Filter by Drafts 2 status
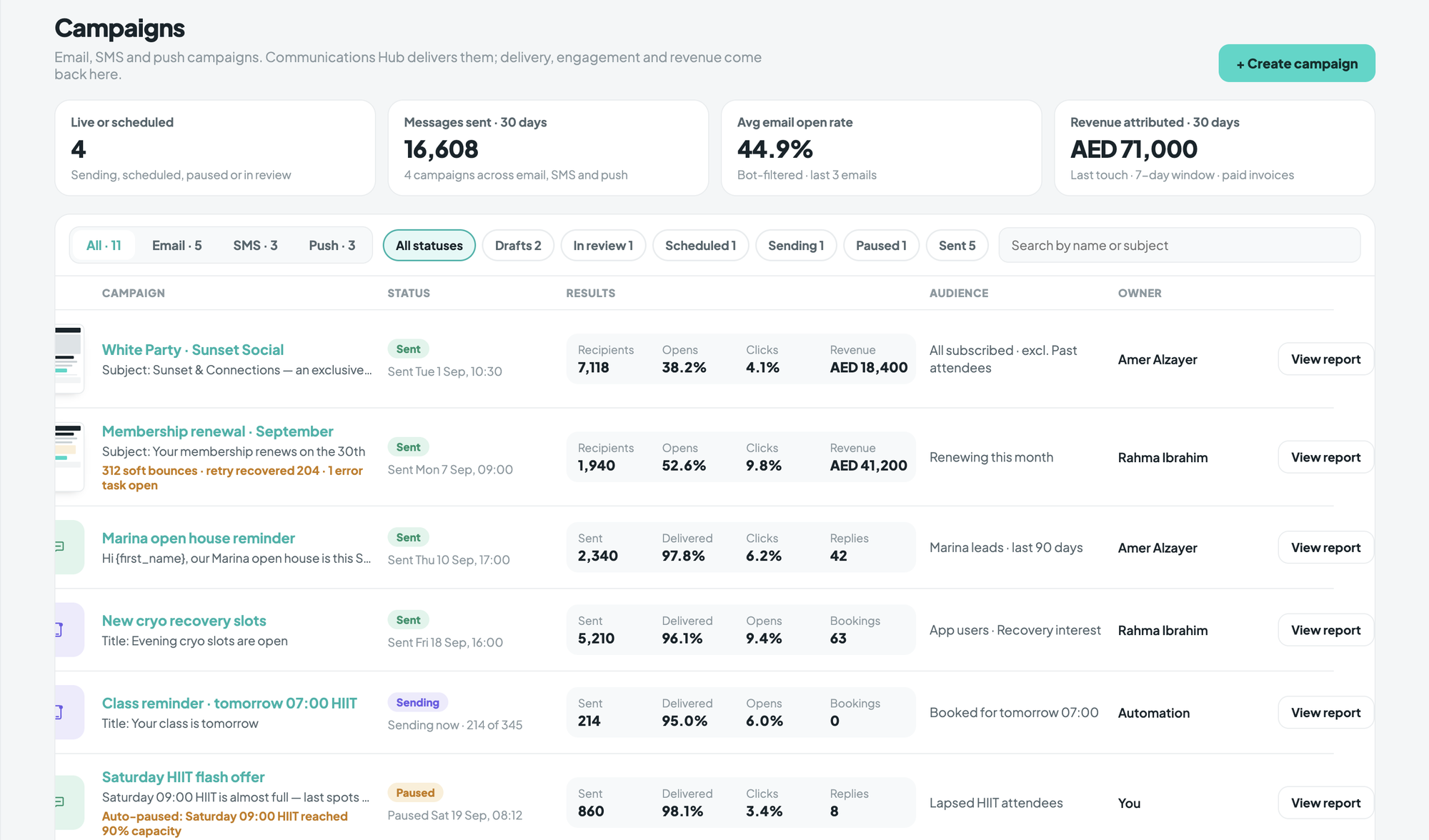The width and height of the screenshot is (1429, 840). pyautogui.click(x=518, y=245)
